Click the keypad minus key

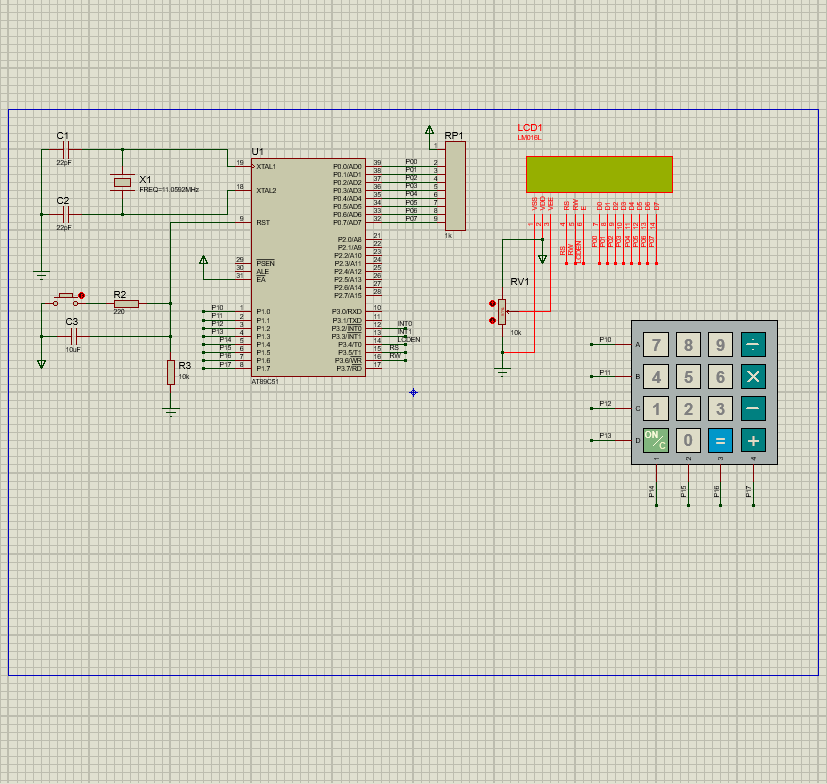point(753,409)
